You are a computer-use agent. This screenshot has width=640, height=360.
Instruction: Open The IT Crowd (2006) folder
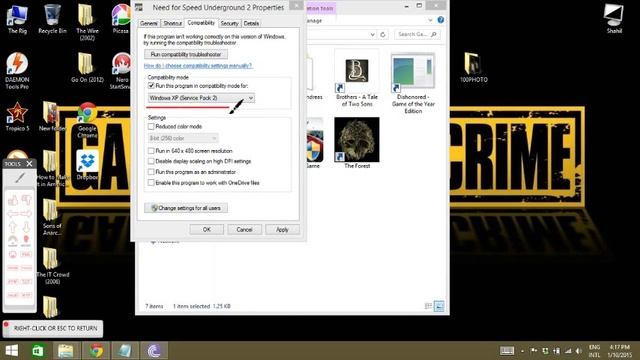(x=52, y=266)
